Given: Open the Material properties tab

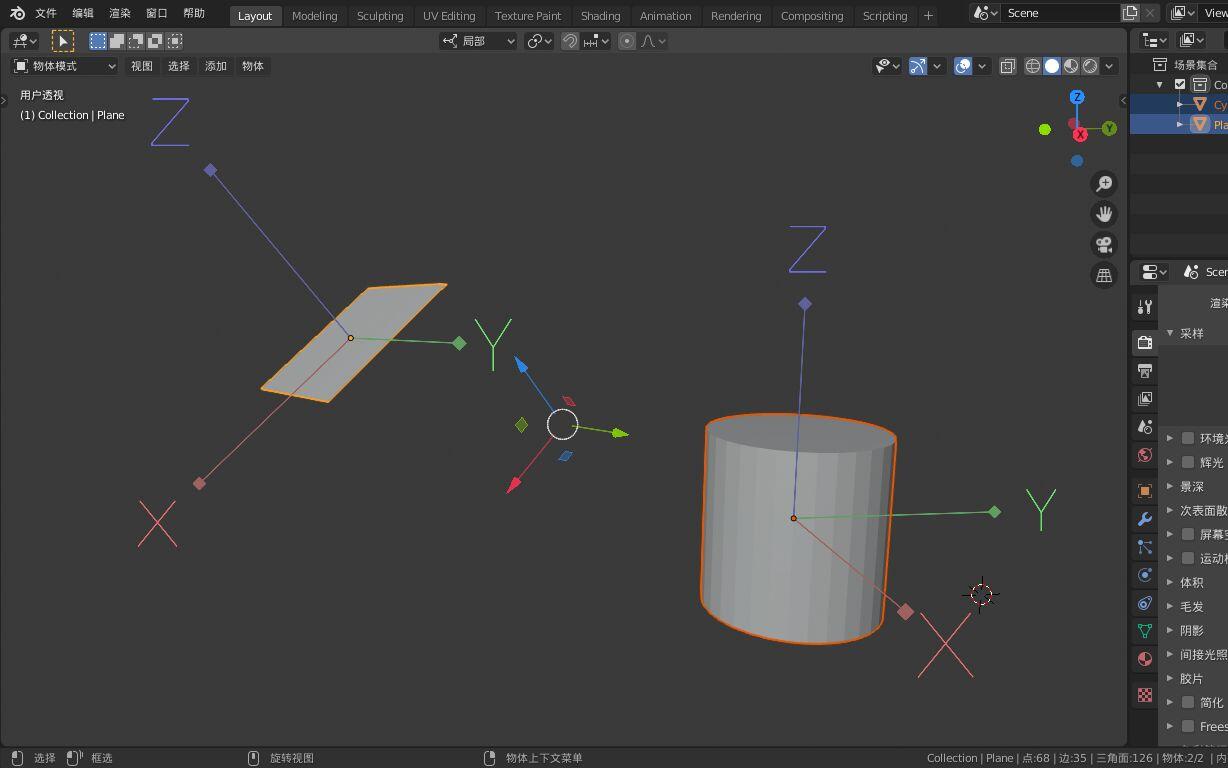Looking at the screenshot, I should point(1145,659).
